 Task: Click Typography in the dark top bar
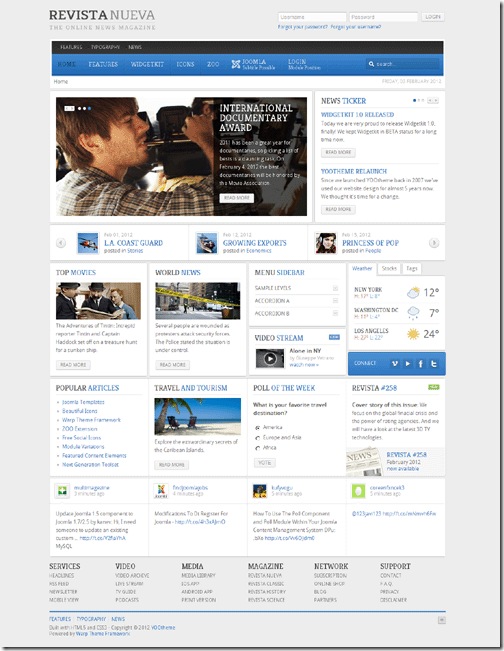(x=105, y=47)
